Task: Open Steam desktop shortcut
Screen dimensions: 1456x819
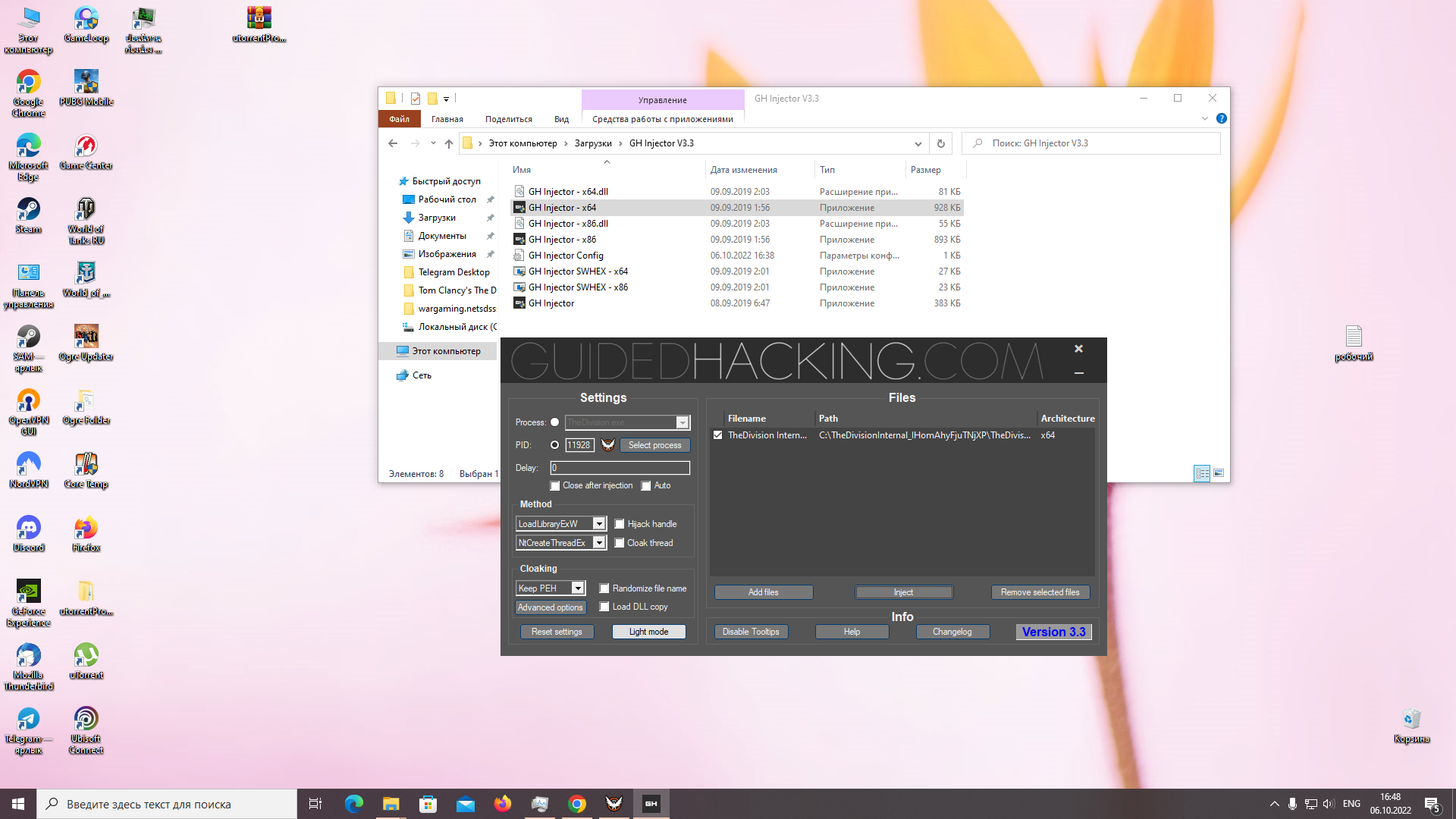Action: [29, 215]
